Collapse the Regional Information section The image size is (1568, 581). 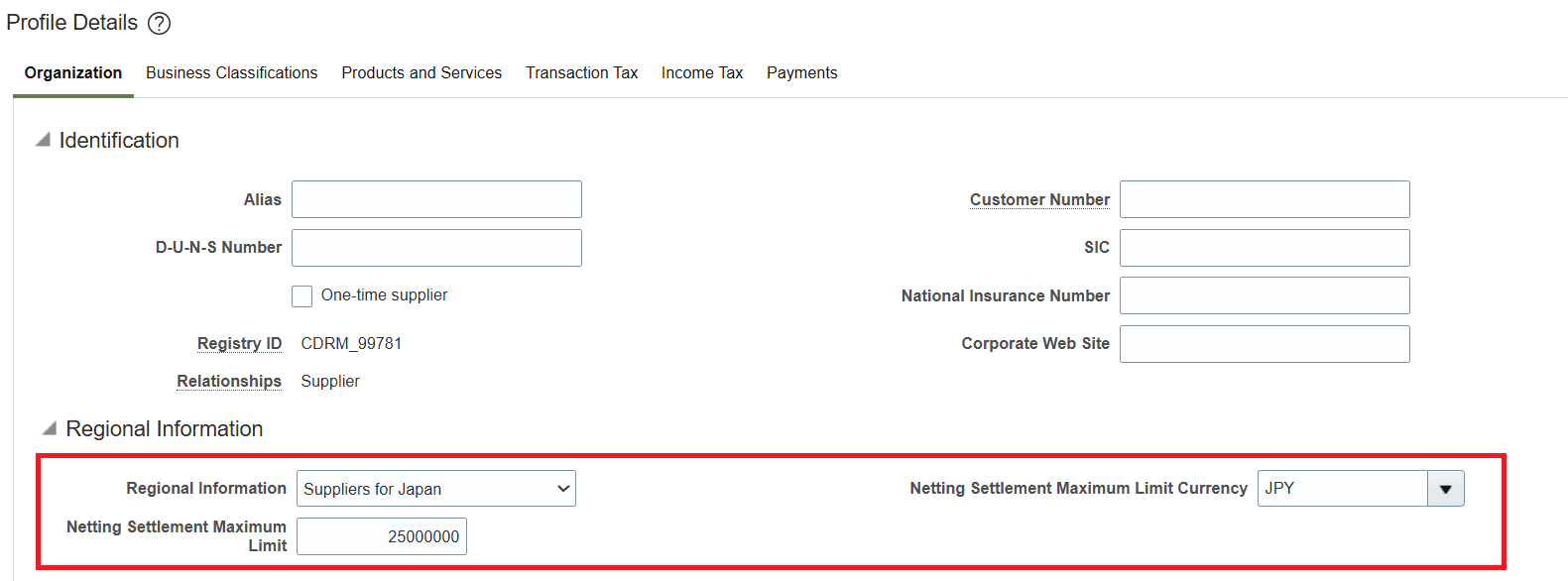(49, 428)
